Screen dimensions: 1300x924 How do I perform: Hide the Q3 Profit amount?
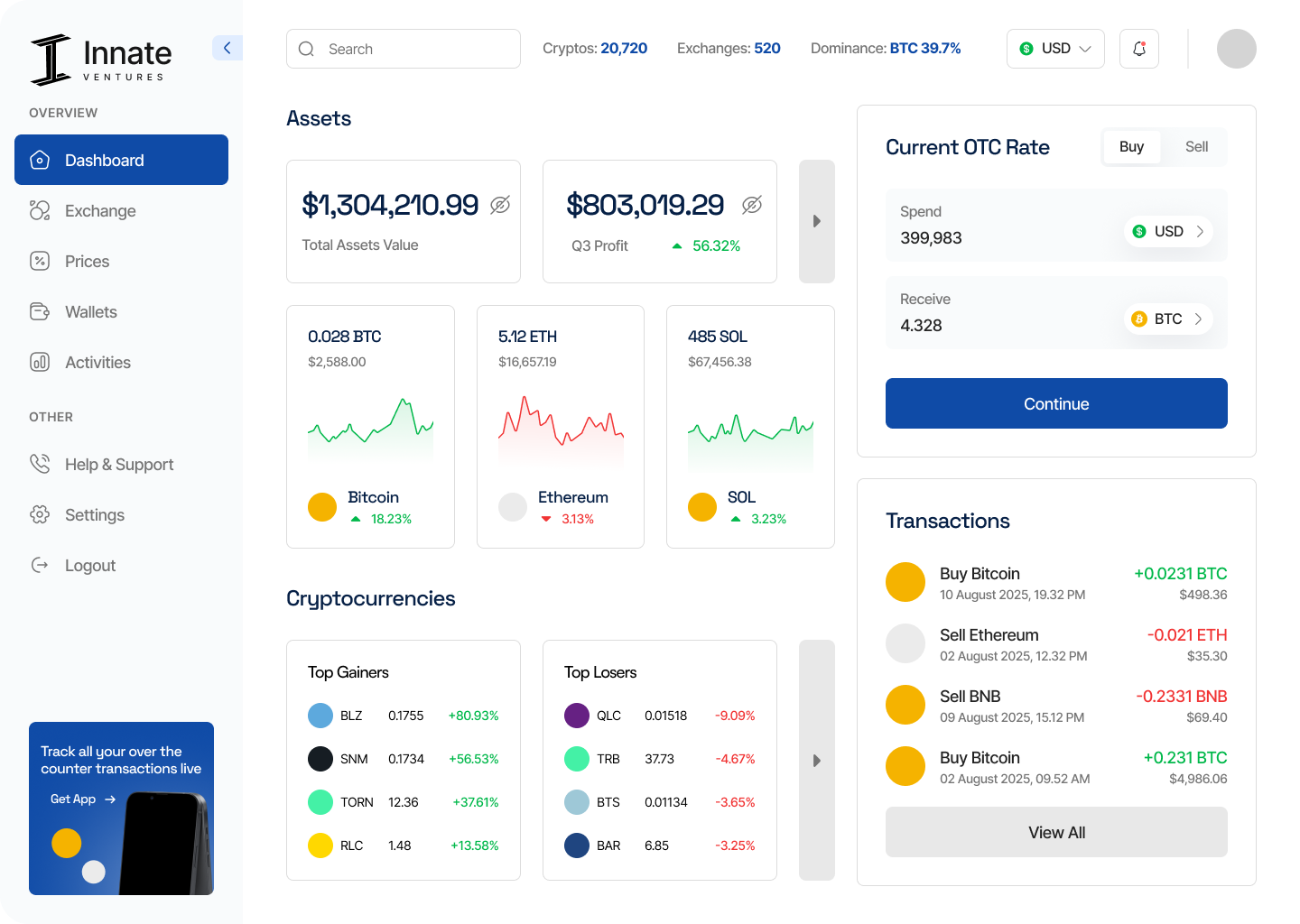click(x=751, y=206)
